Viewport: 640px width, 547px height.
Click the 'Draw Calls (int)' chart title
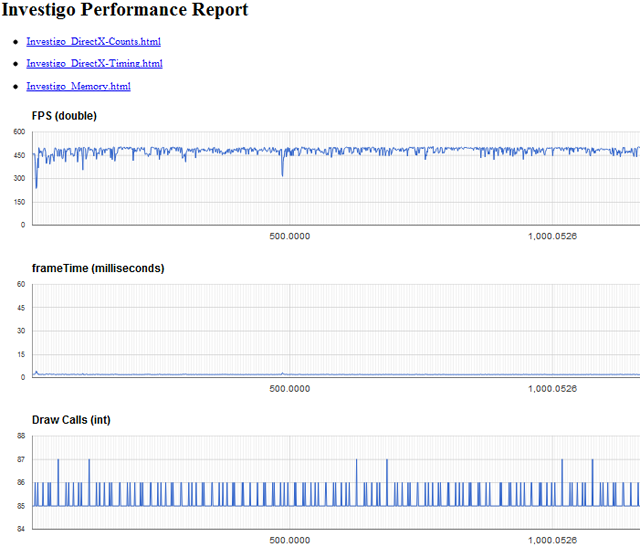71,420
